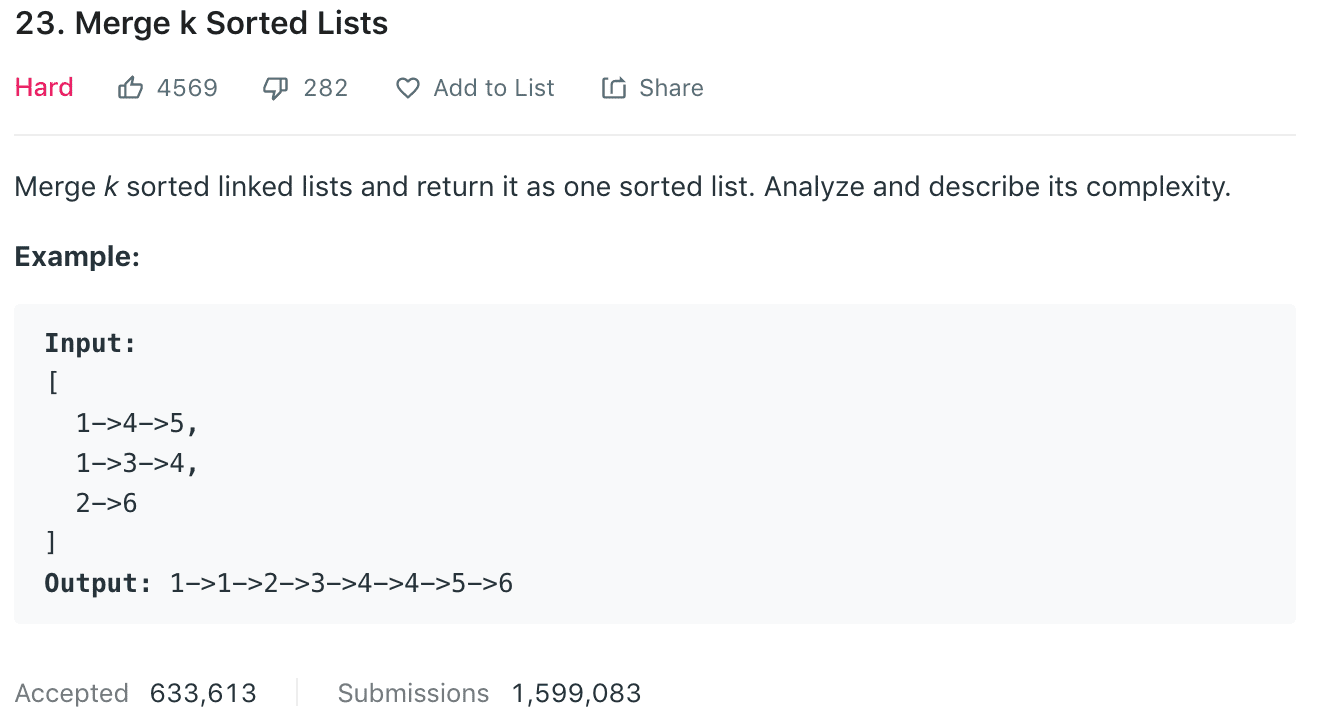Click the Example heading
The width and height of the screenshot is (1328, 718).
(x=77, y=257)
